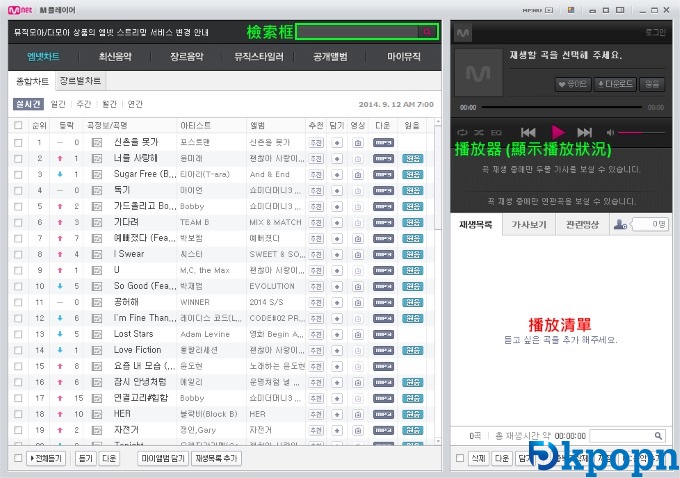Open song info icon for Lost Stars
Viewport: 680px width, 478px height.
[x=97, y=334]
